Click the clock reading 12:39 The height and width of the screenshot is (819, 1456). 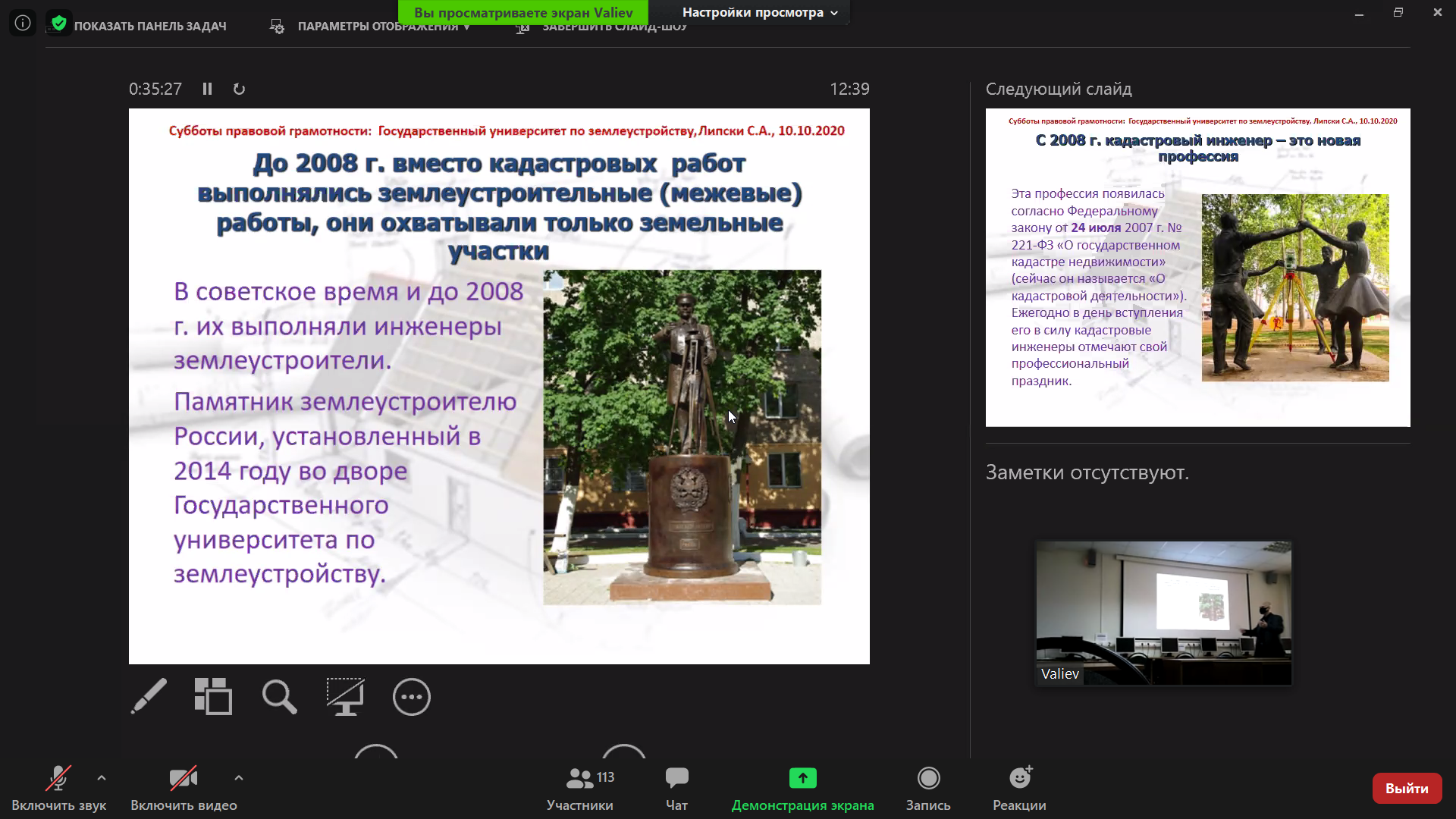(x=849, y=89)
